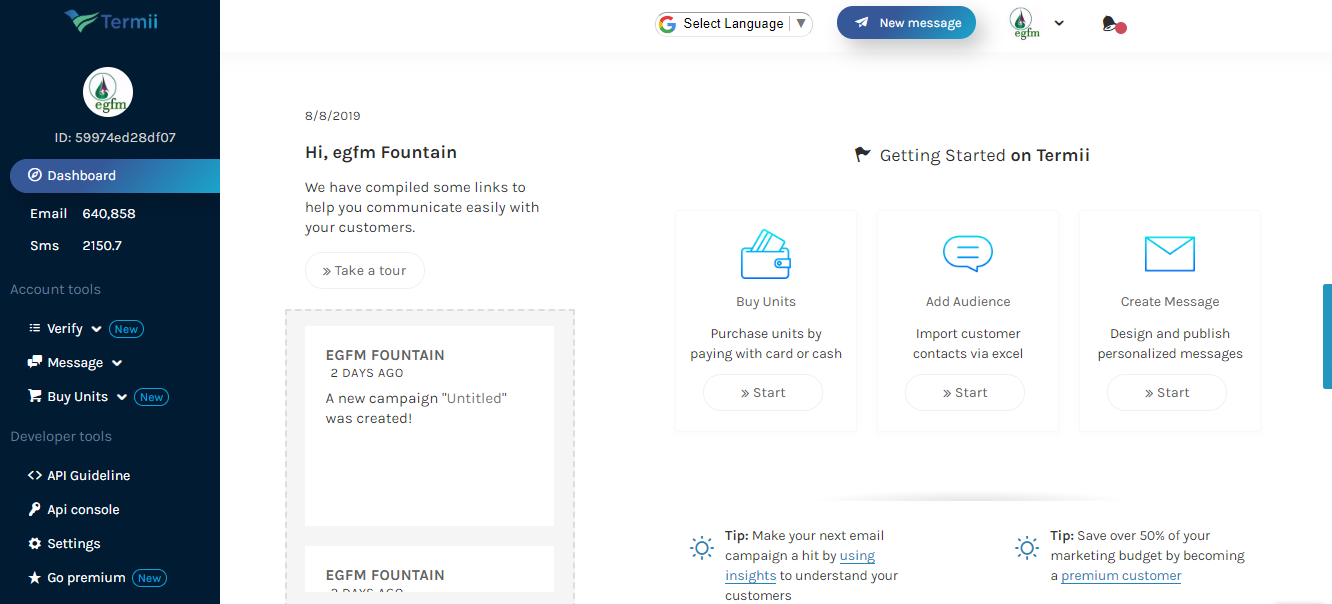Click the Buy Units card title
1332x604 pixels.
(766, 302)
